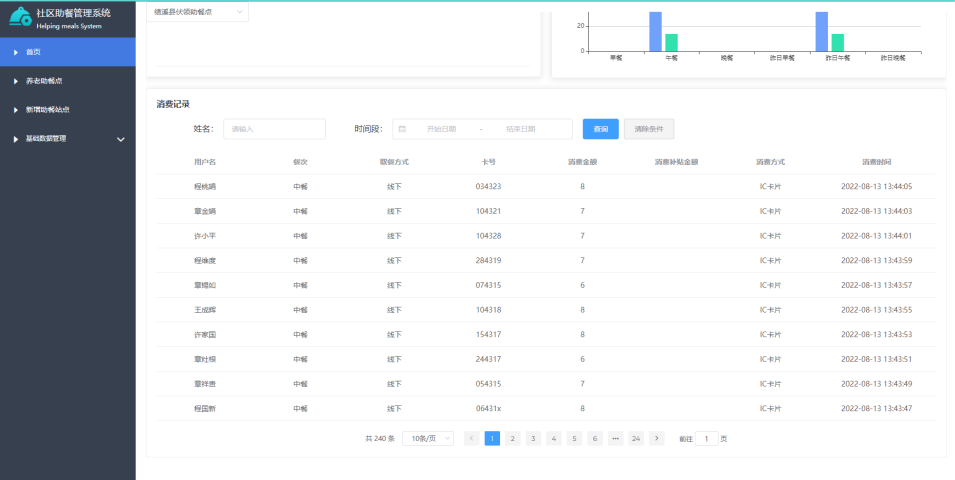This screenshot has width=955, height=480.
Task: Go to next page with right arrow
Action: (656, 438)
